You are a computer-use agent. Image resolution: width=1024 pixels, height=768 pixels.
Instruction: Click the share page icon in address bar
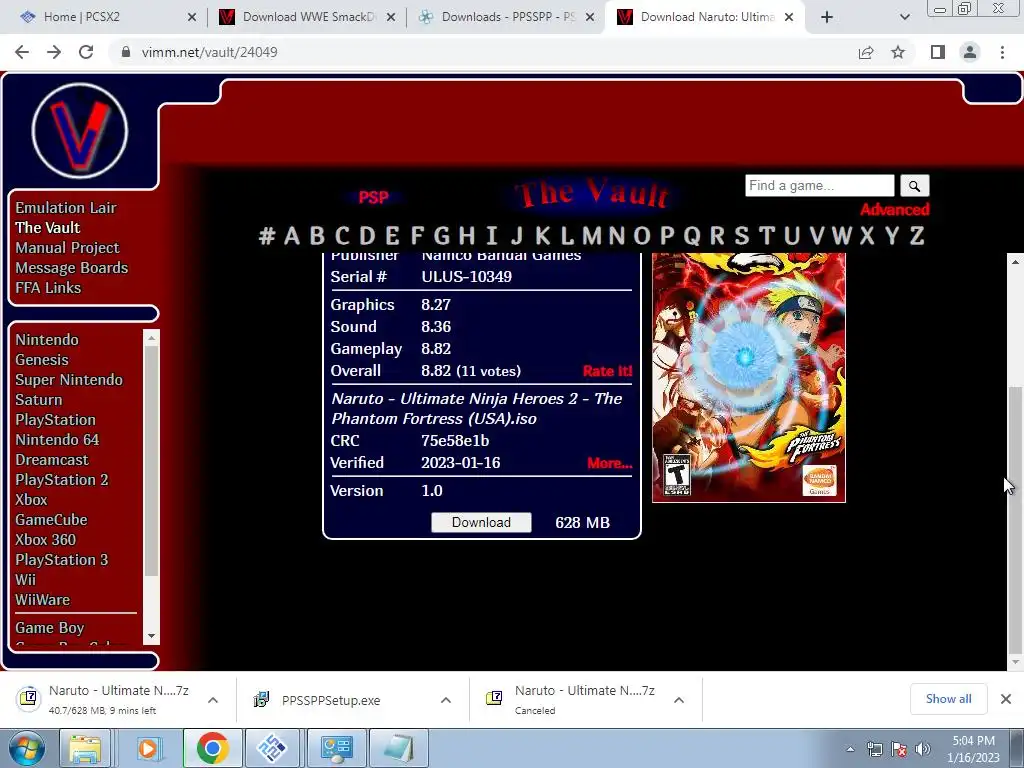pyautogui.click(x=866, y=52)
